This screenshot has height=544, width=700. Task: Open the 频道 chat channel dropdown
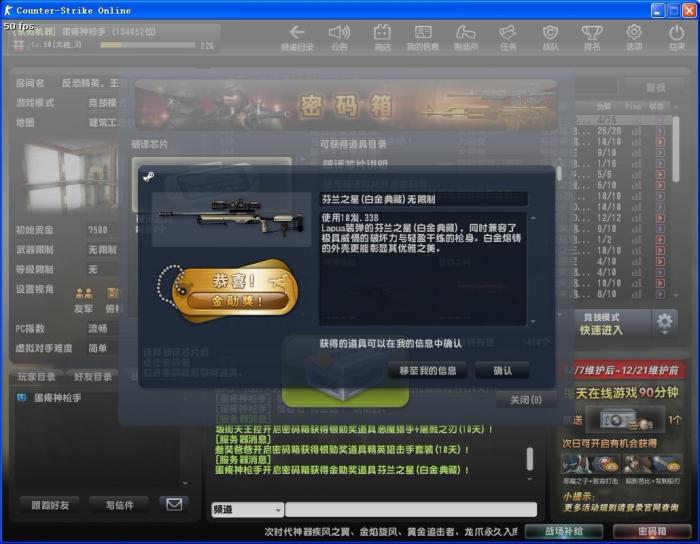click(x=247, y=509)
